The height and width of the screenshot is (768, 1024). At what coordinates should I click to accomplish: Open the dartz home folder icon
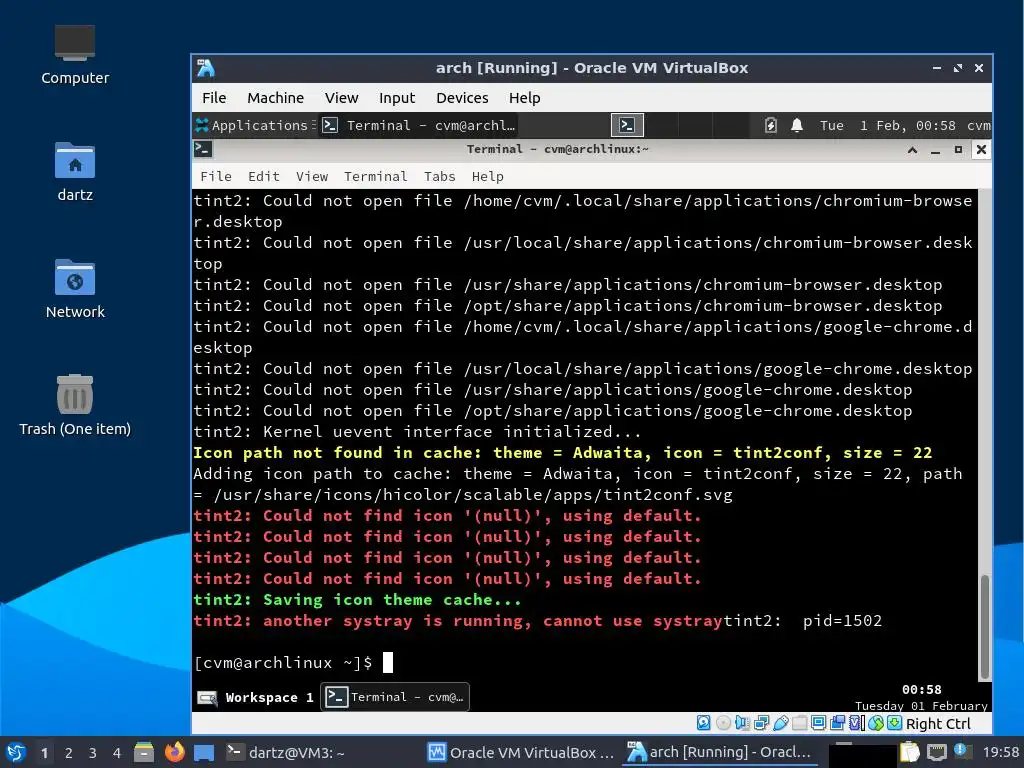tap(75, 172)
